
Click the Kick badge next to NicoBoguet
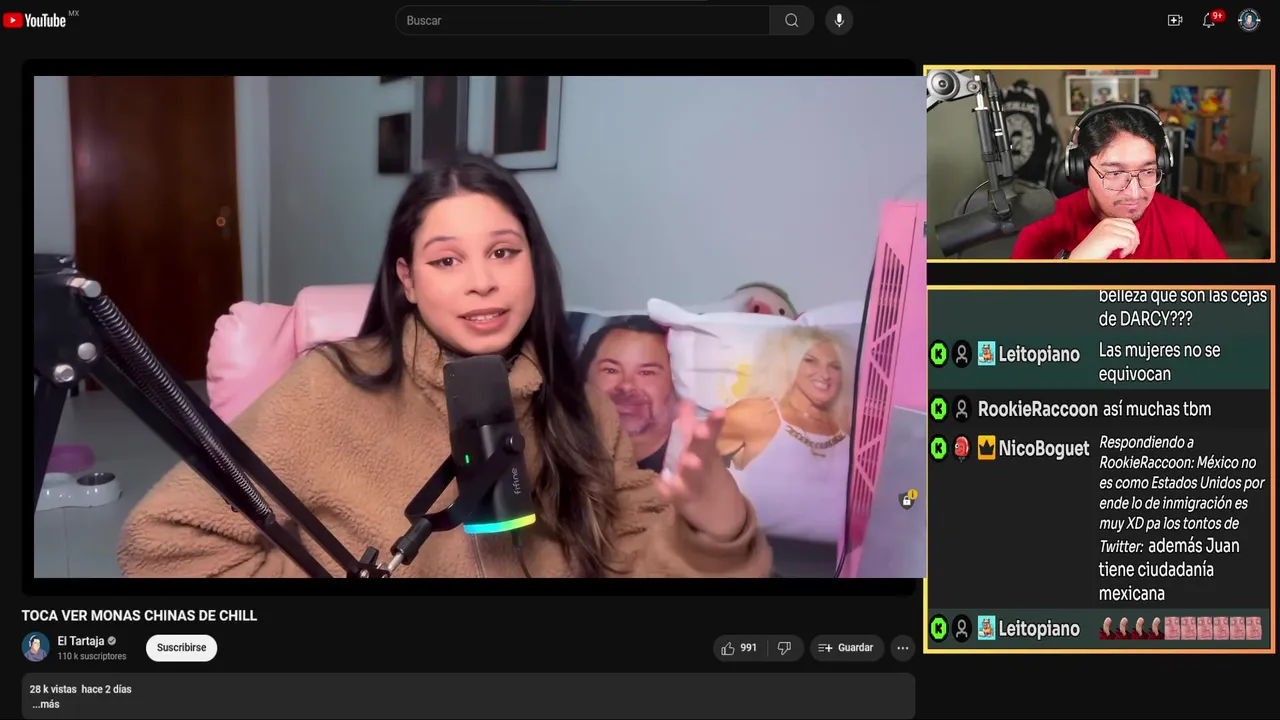pos(938,448)
